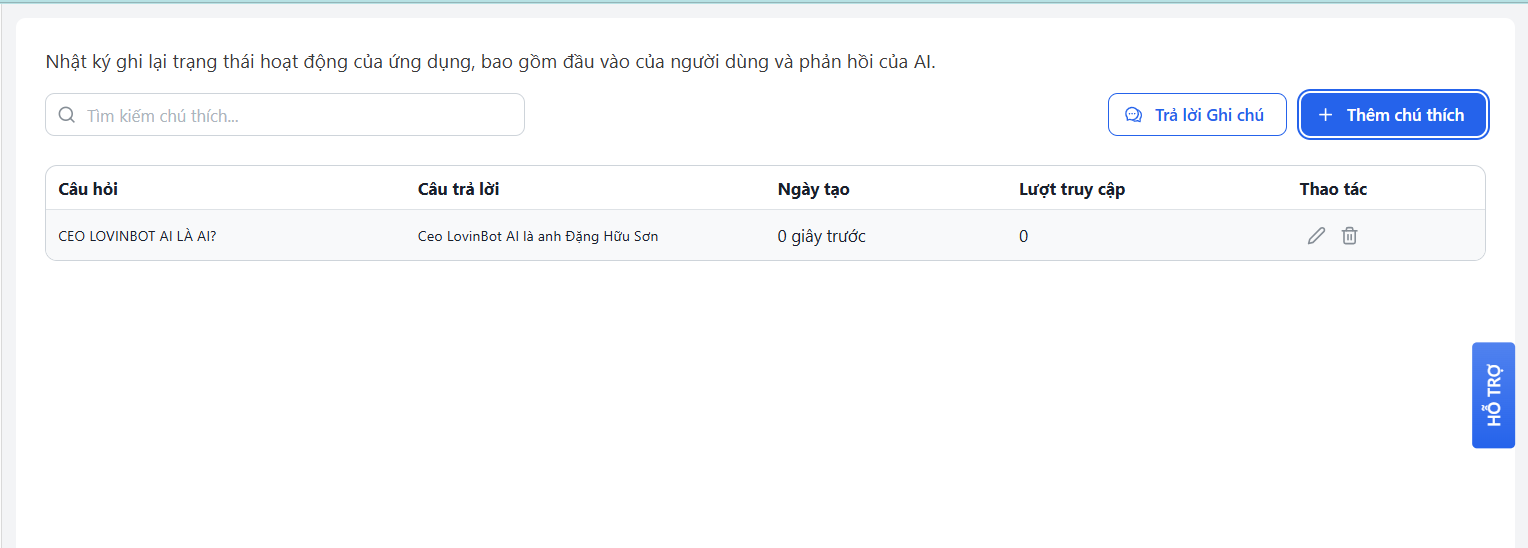Click the access count value 0
1528x548 pixels.
point(1023,237)
